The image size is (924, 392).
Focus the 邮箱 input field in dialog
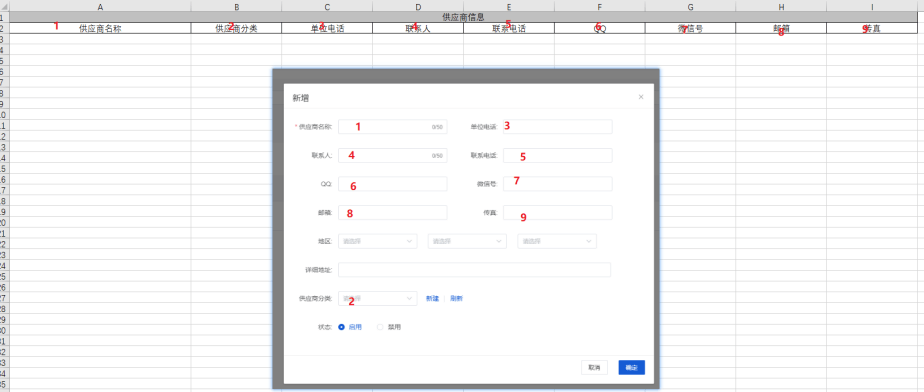pyautogui.click(x=392, y=212)
